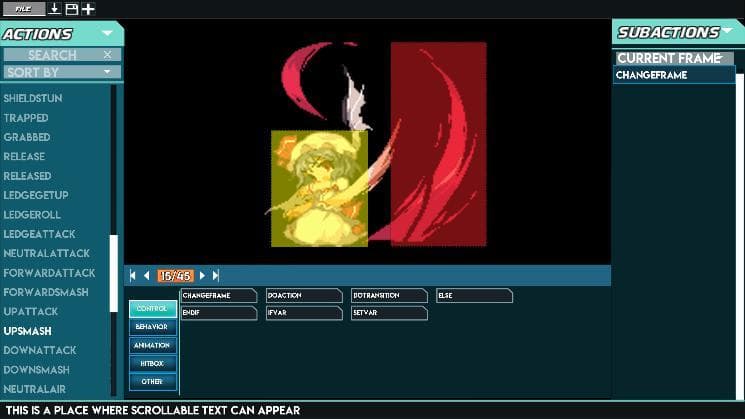This screenshot has height=419, width=745.
Task: Add CHANGEFRAME subaction button
Action: pyautogui.click(x=219, y=295)
